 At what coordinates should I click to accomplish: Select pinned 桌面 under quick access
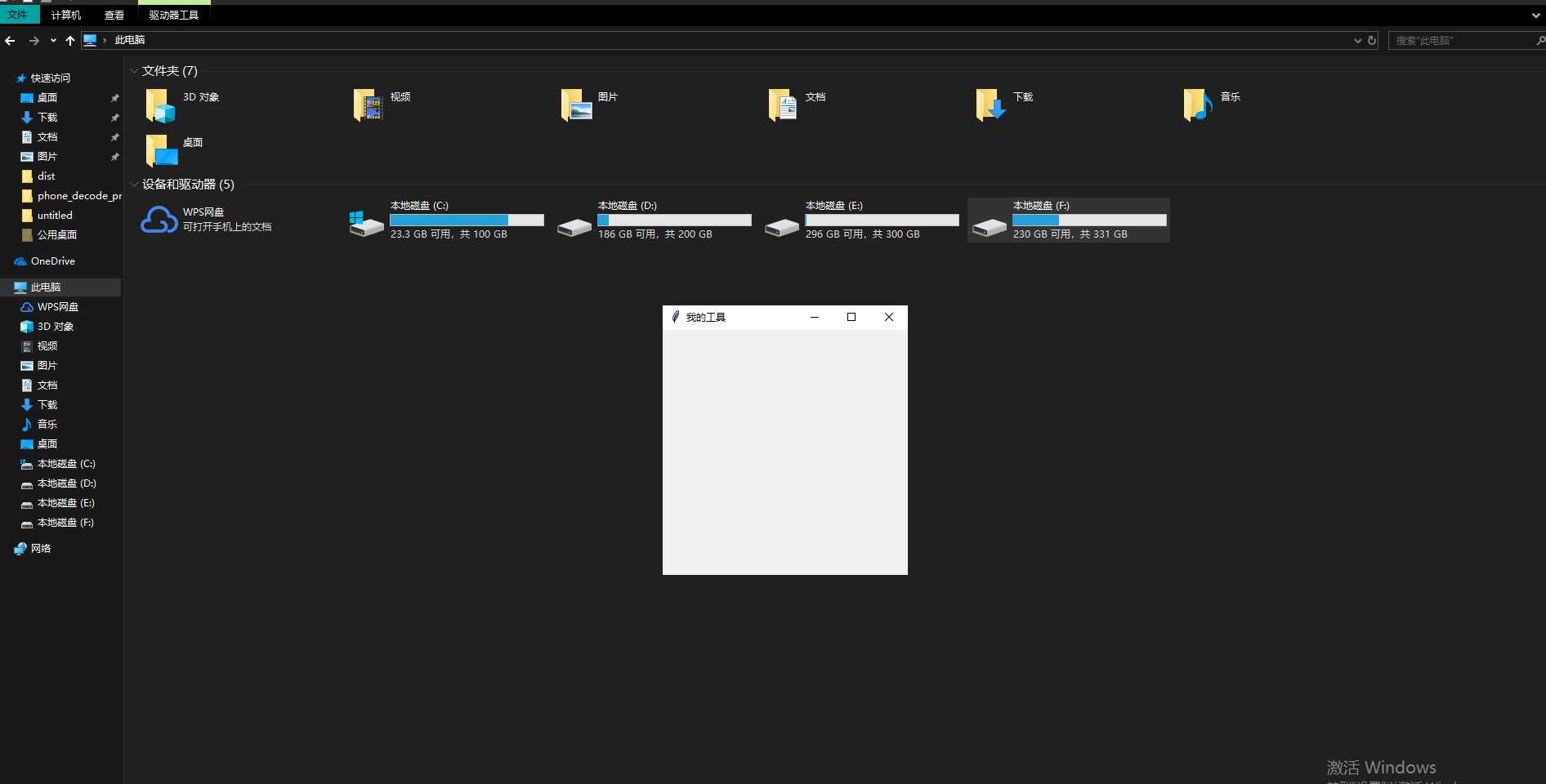click(47, 98)
